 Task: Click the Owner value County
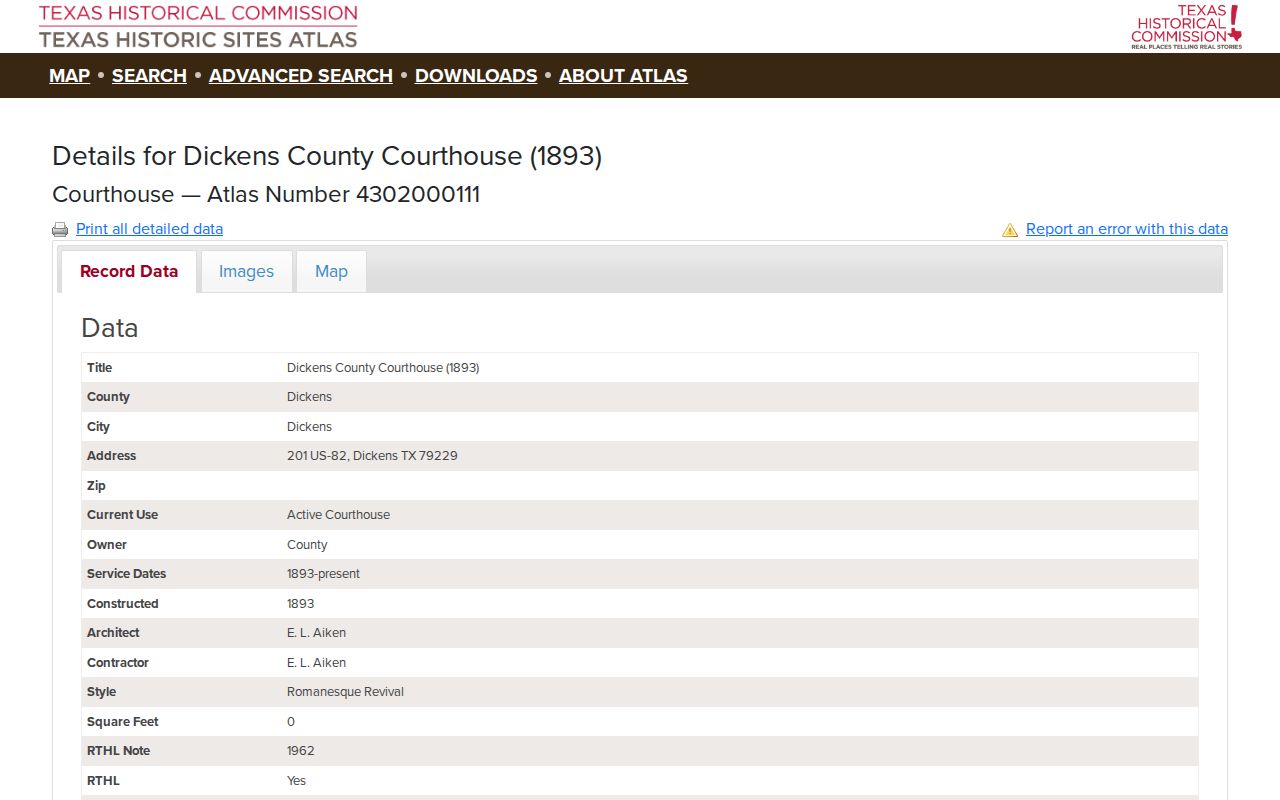coord(307,545)
